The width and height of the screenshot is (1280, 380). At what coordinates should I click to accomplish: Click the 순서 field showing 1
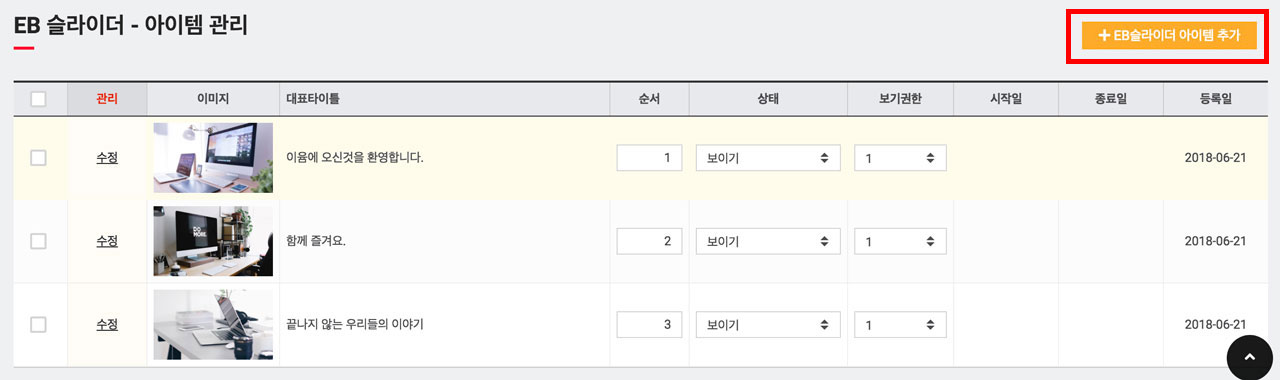pos(649,158)
